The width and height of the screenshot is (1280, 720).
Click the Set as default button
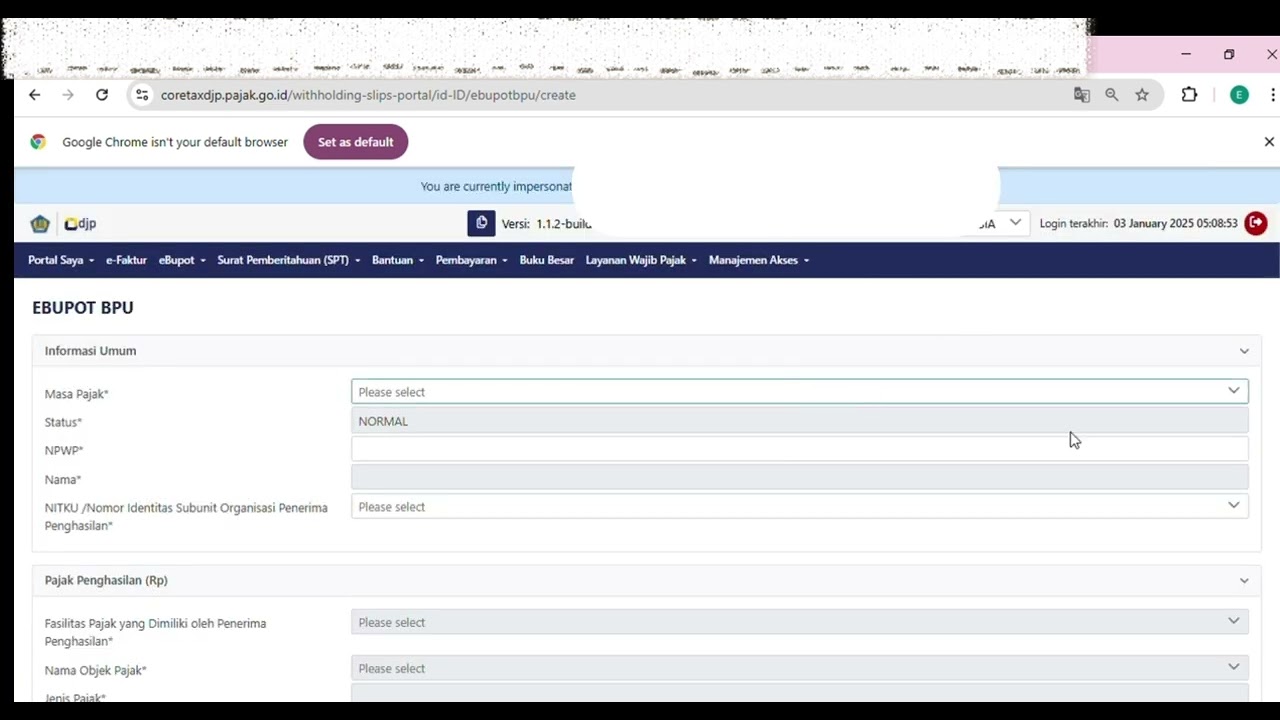coord(355,142)
